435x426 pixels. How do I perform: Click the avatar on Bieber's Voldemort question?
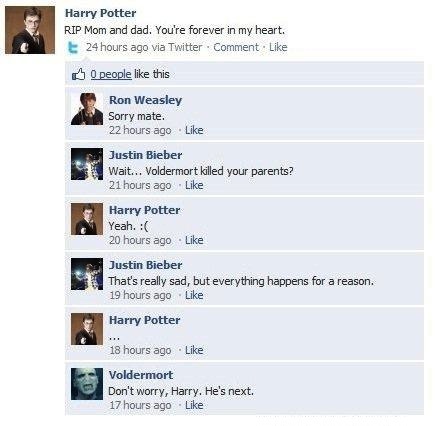point(87,164)
